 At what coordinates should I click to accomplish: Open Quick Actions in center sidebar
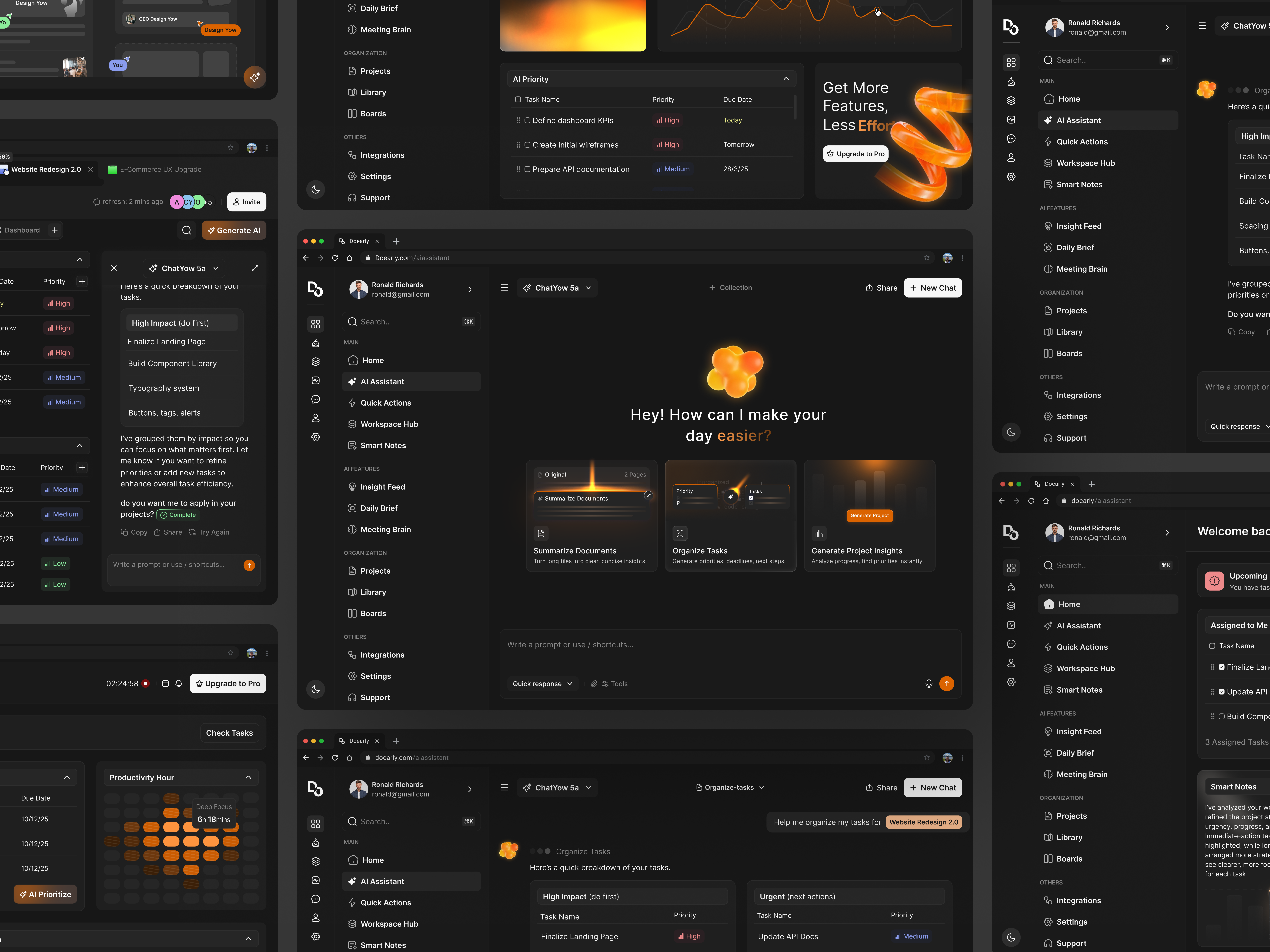coord(411,403)
